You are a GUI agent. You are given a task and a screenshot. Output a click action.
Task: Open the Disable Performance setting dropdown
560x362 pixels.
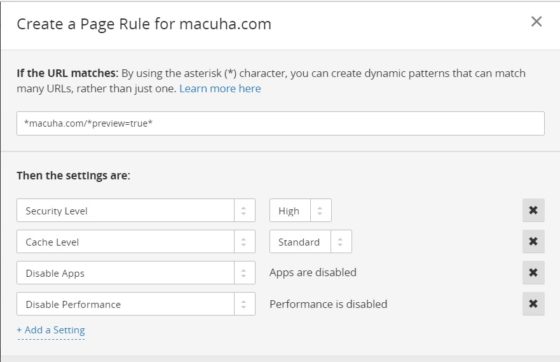pyautogui.click(x=136, y=304)
